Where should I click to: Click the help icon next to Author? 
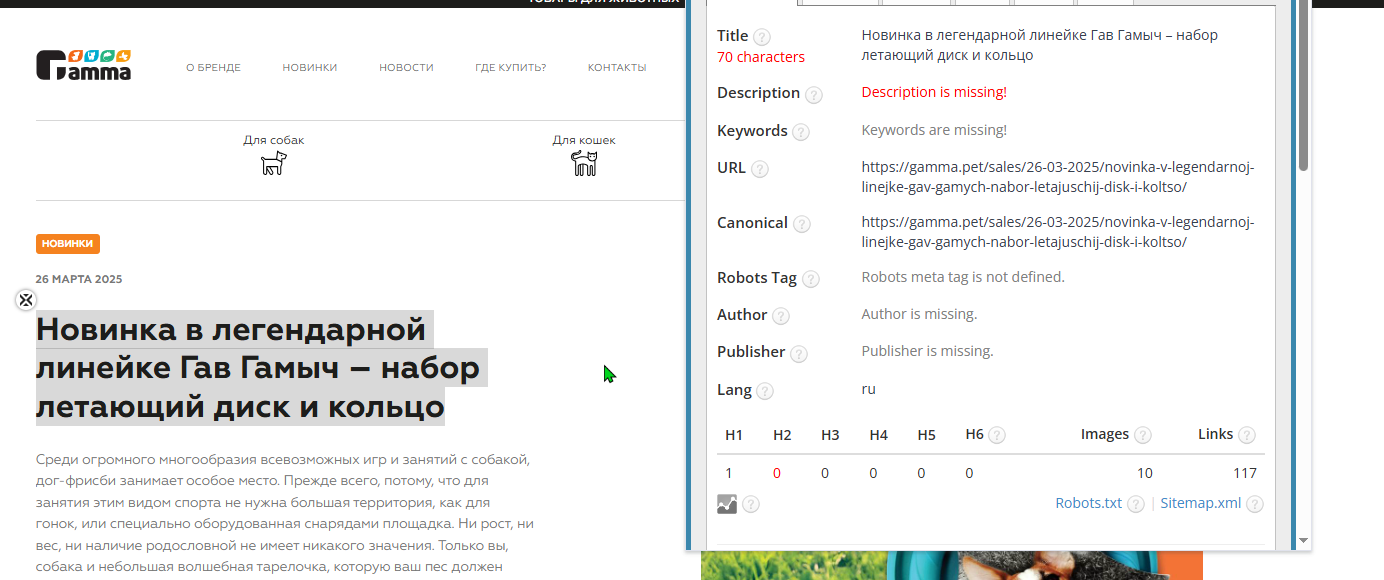coord(781,316)
